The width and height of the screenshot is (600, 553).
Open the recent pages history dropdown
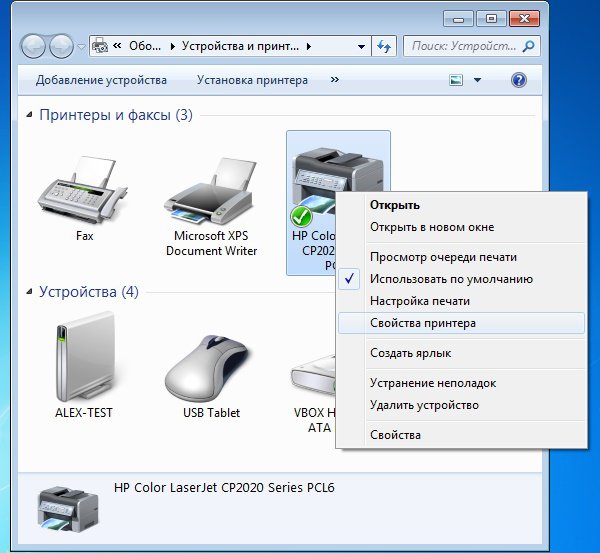pyautogui.click(x=81, y=47)
